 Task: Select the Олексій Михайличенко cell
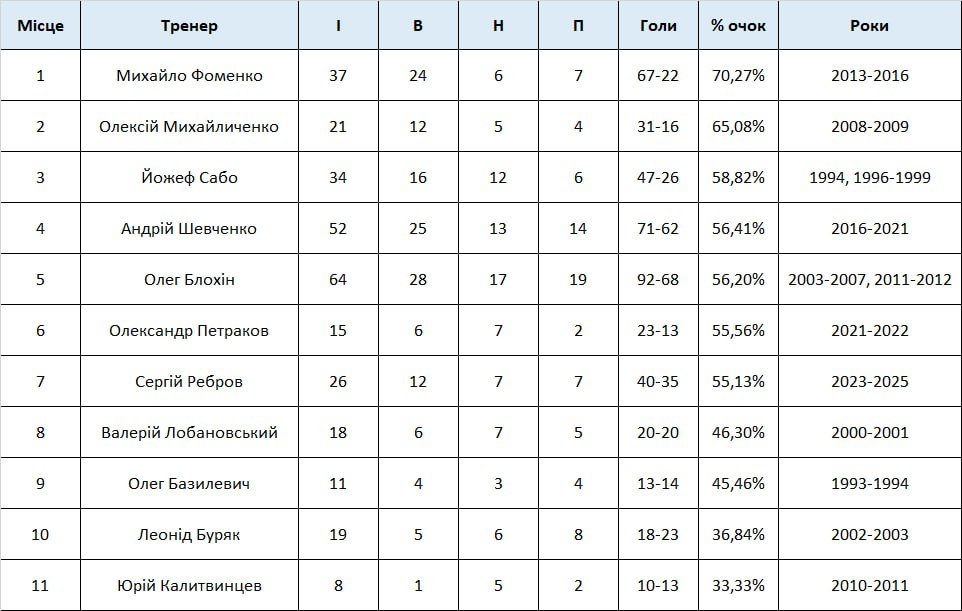tap(189, 127)
